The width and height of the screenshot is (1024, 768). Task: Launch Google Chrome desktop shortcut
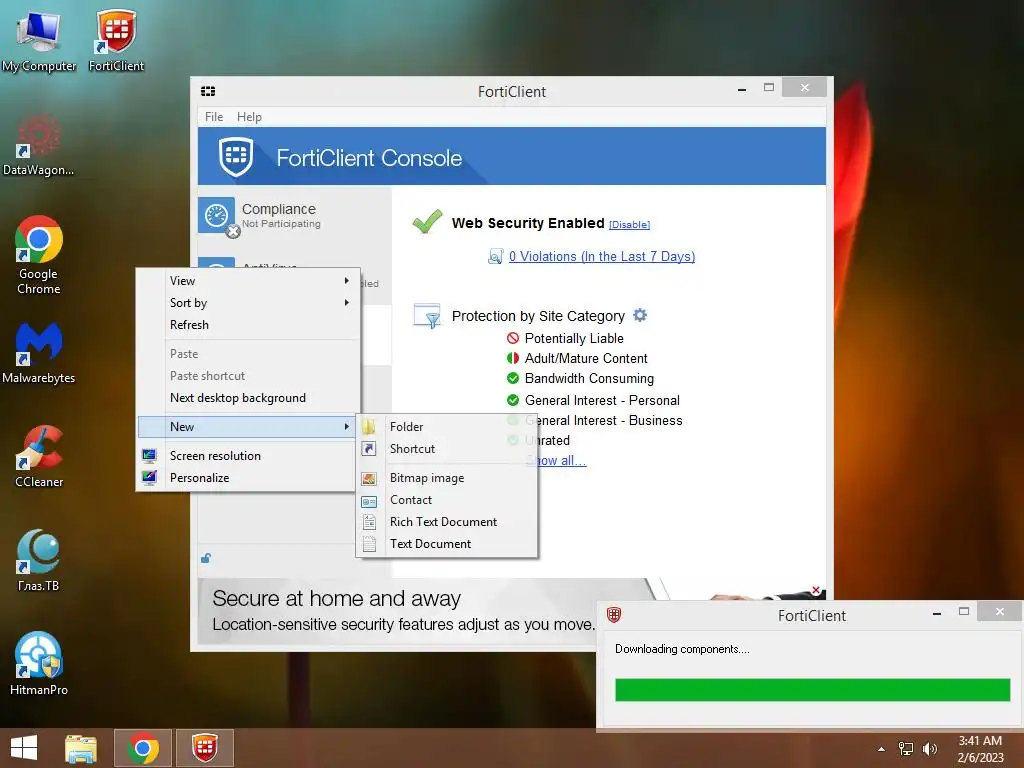point(39,255)
